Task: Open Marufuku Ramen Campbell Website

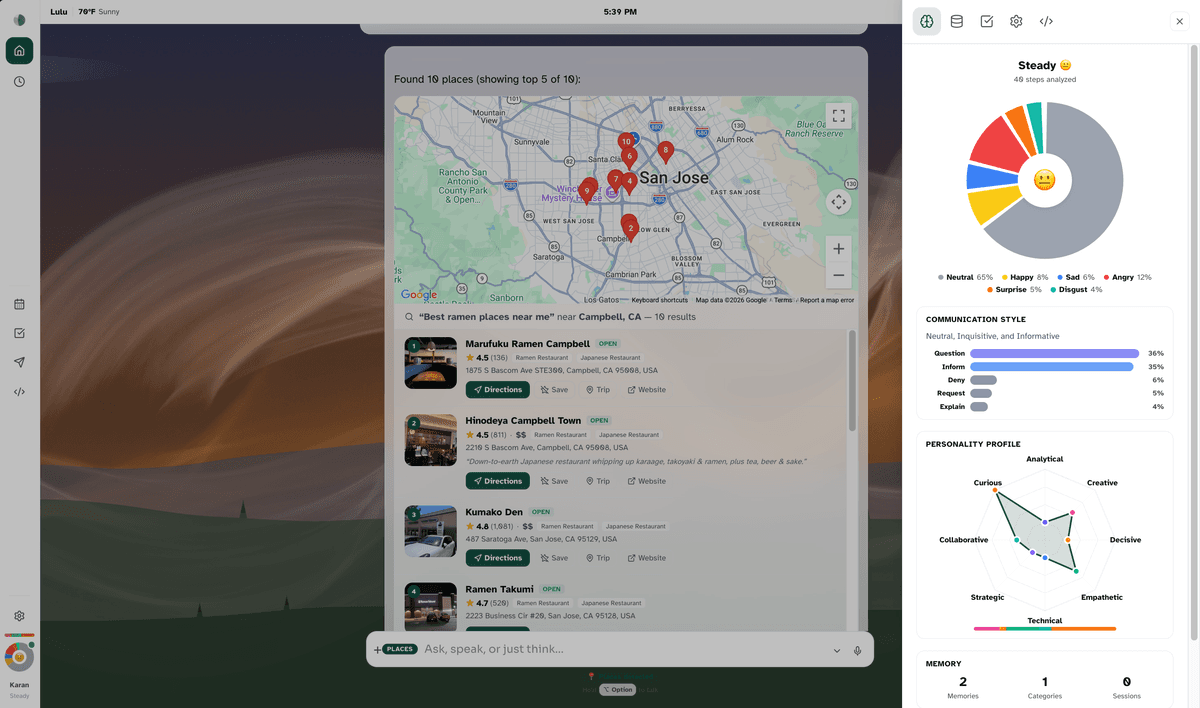Action: (x=647, y=390)
